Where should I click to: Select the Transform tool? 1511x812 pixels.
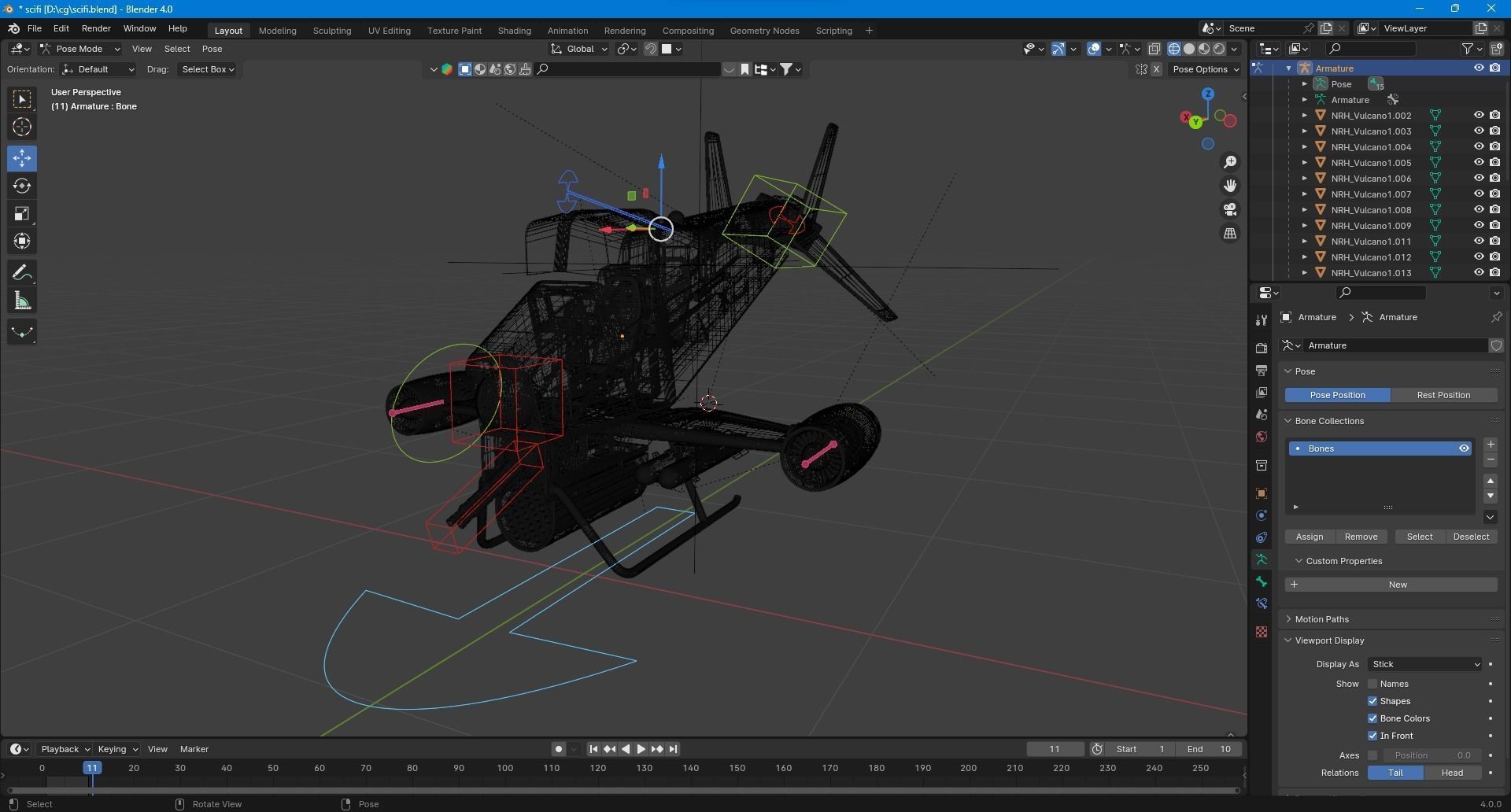tap(22, 241)
